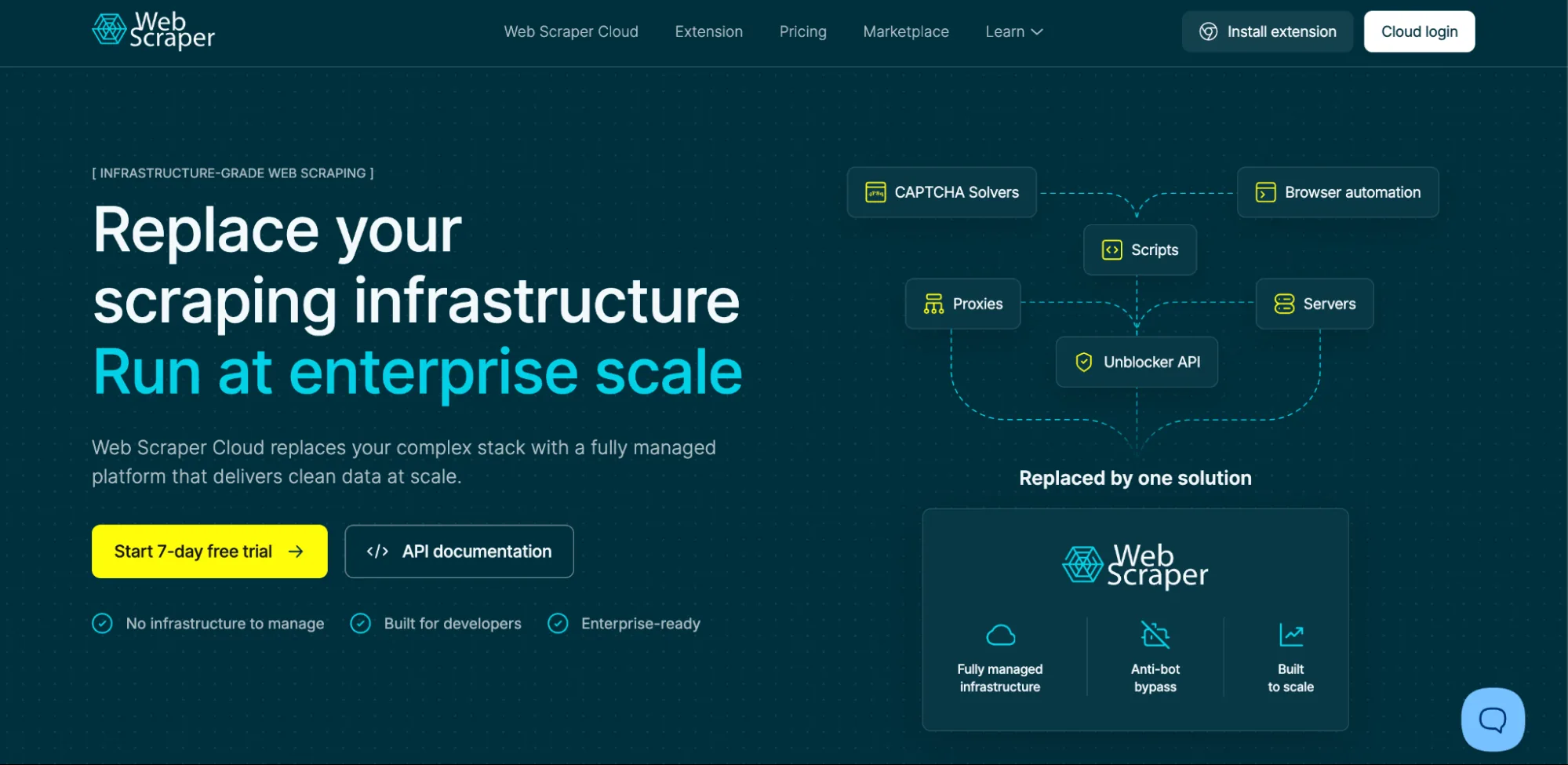Click the Servers stack icon
The width and height of the screenshot is (1568, 765).
coord(1284,304)
